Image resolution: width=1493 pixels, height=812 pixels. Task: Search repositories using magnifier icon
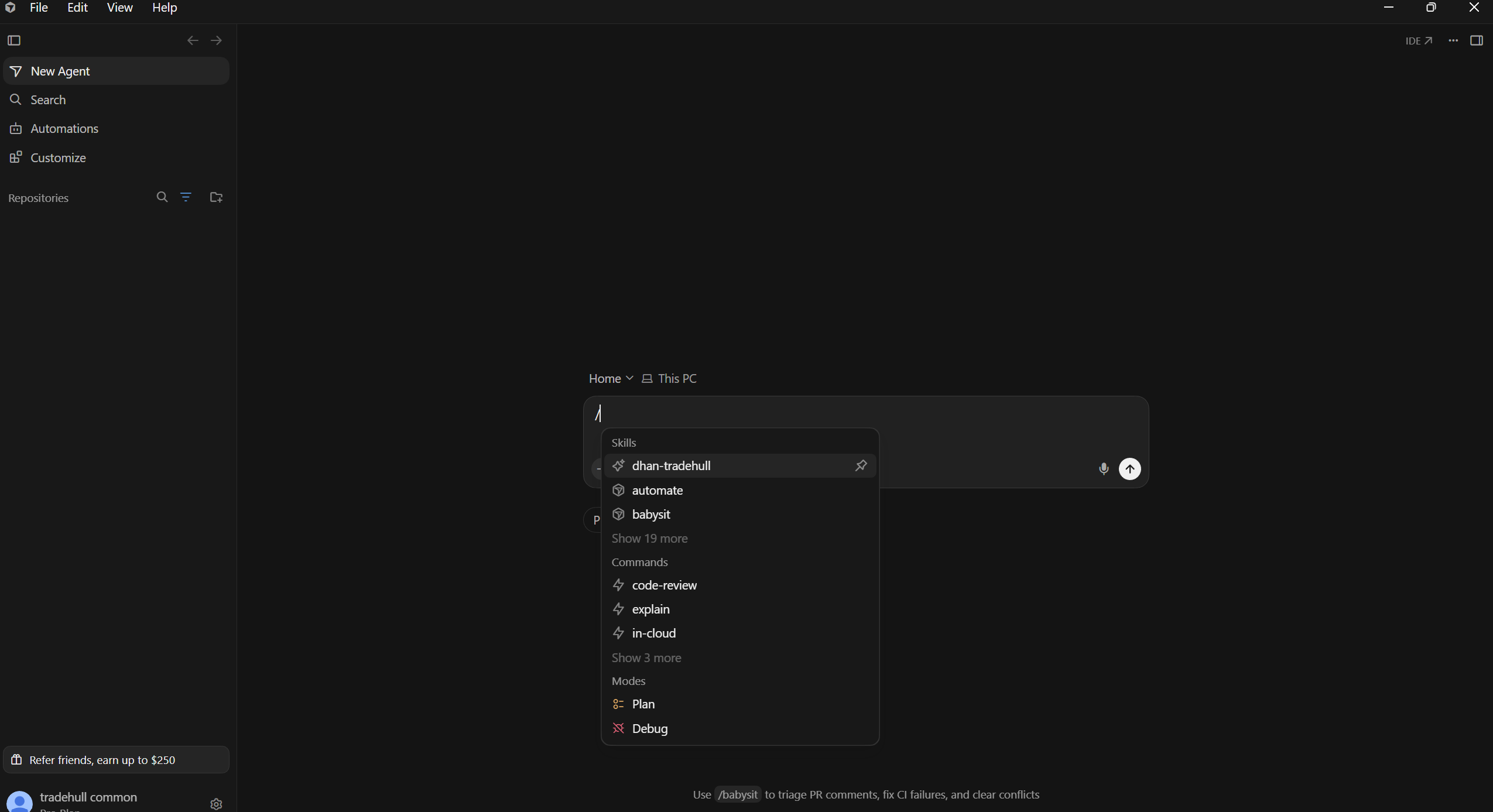point(162,197)
